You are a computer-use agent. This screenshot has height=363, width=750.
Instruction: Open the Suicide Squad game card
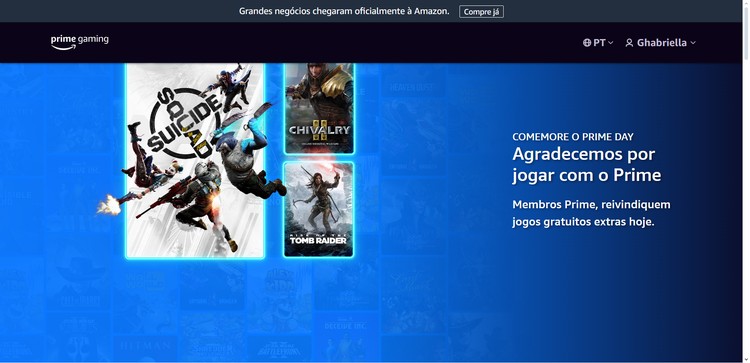point(195,161)
